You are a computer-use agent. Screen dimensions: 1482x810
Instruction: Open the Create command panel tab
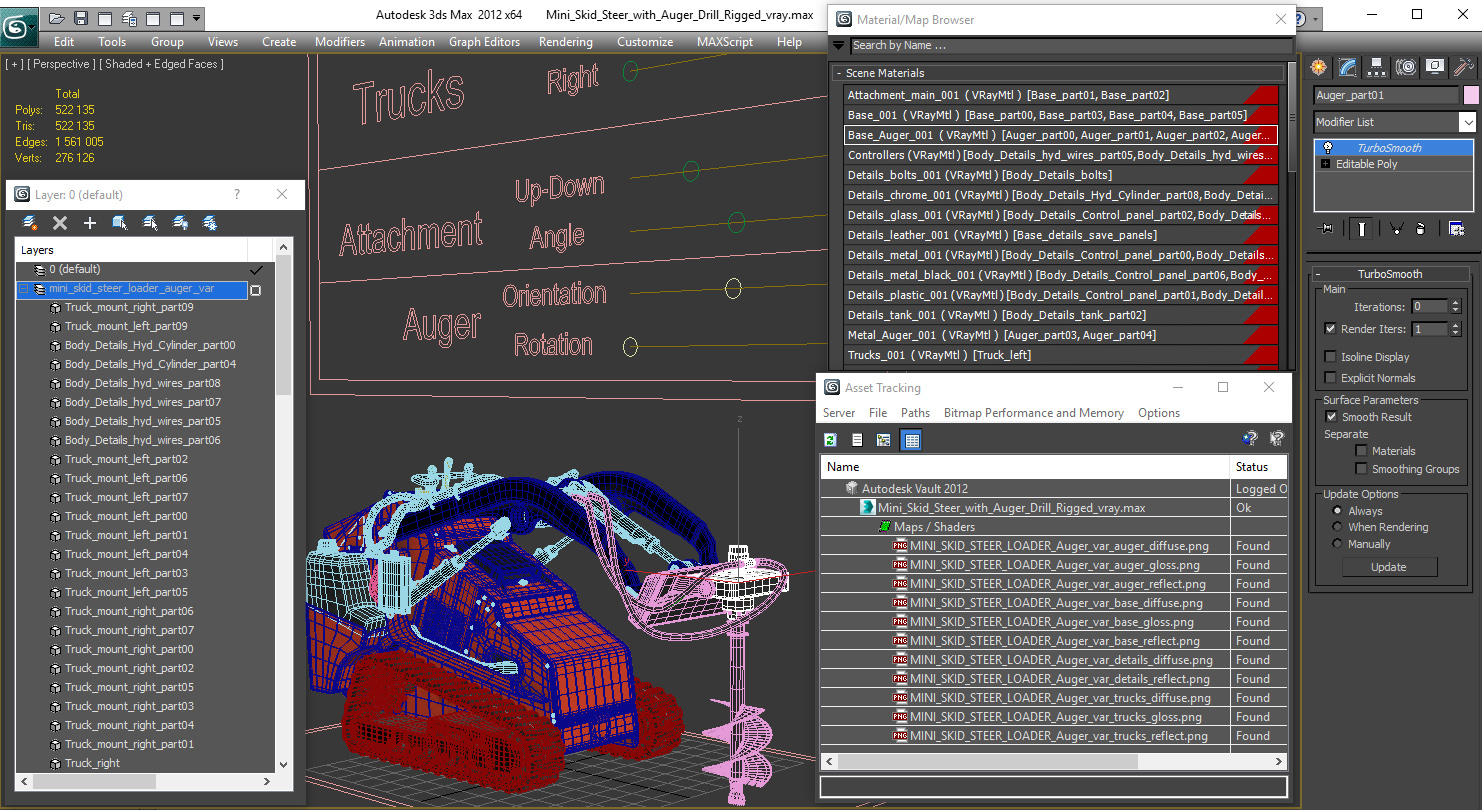[x=1319, y=67]
